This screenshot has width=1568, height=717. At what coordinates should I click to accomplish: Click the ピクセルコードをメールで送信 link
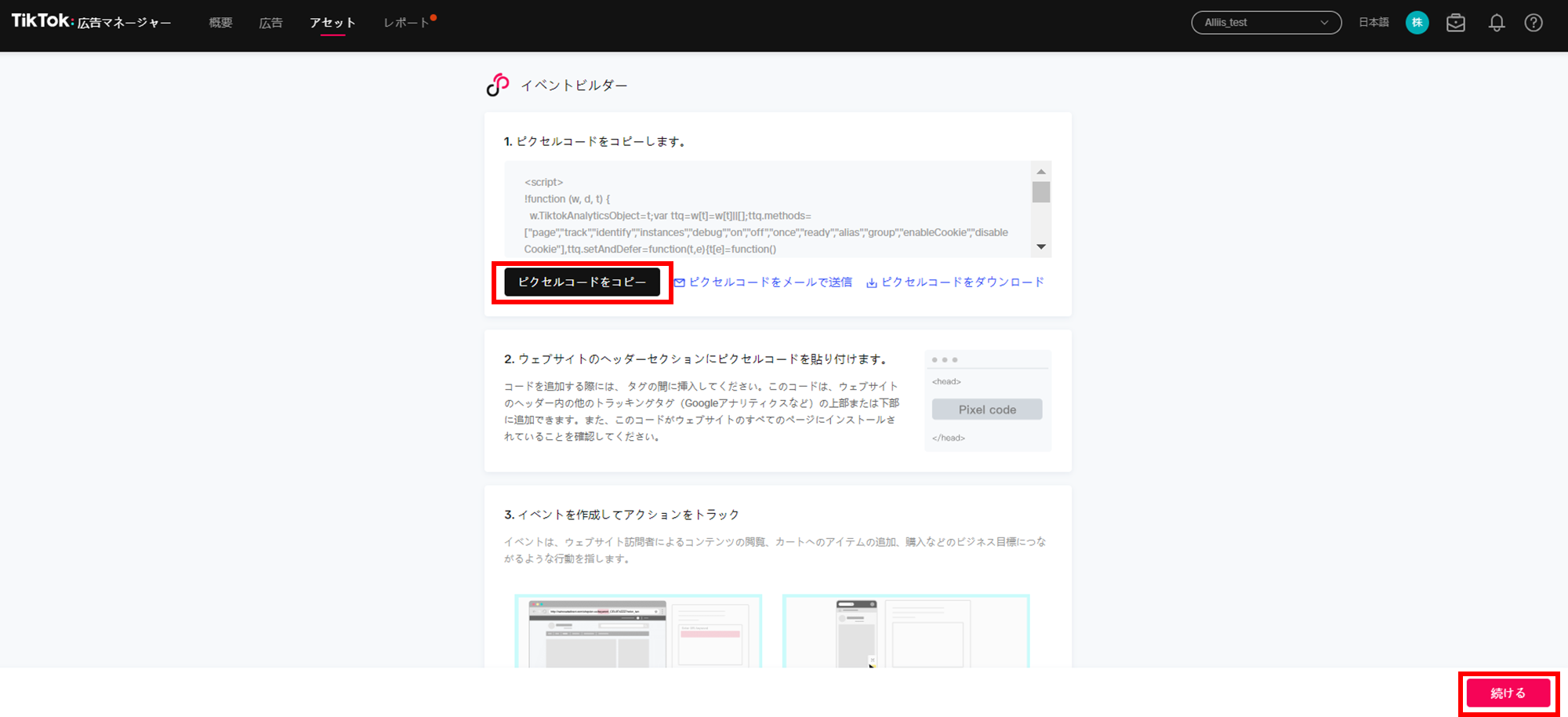(770, 282)
